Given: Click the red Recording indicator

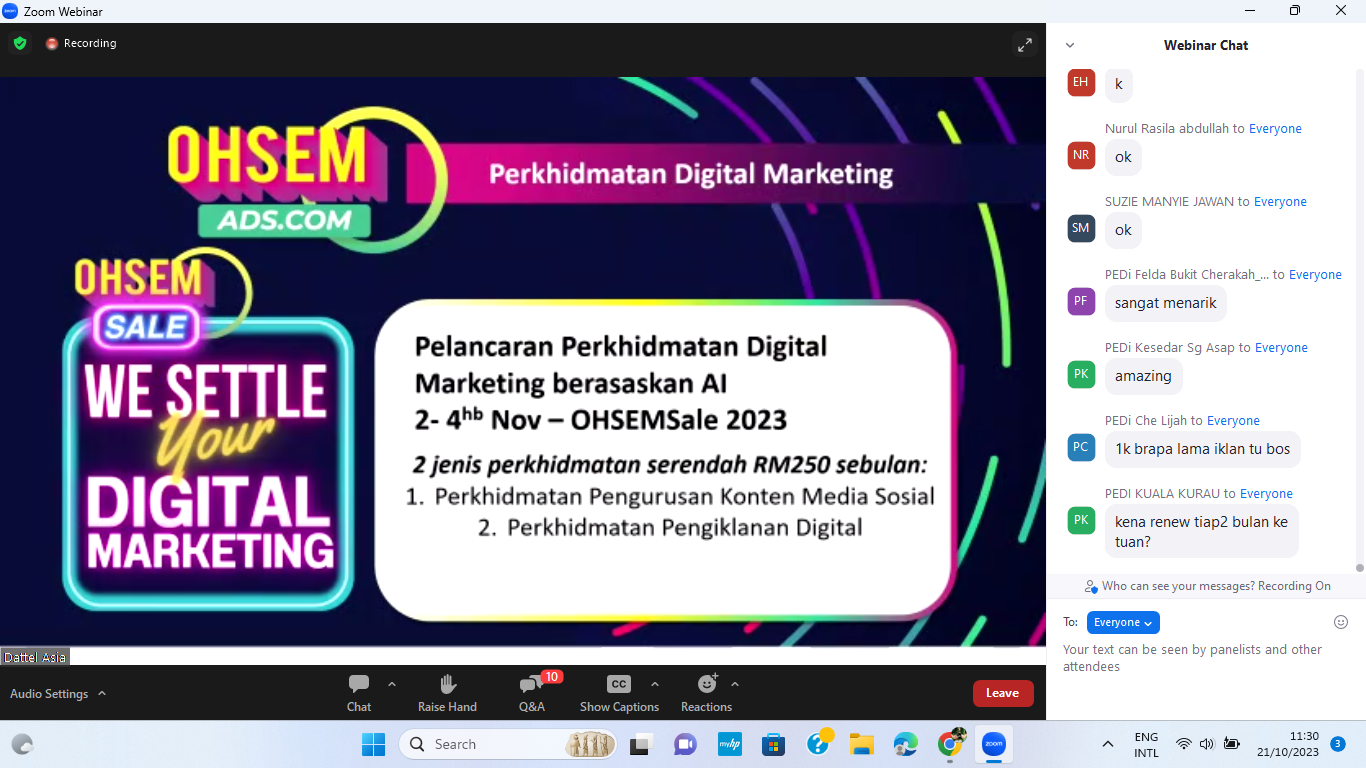Looking at the screenshot, I should [x=81, y=43].
